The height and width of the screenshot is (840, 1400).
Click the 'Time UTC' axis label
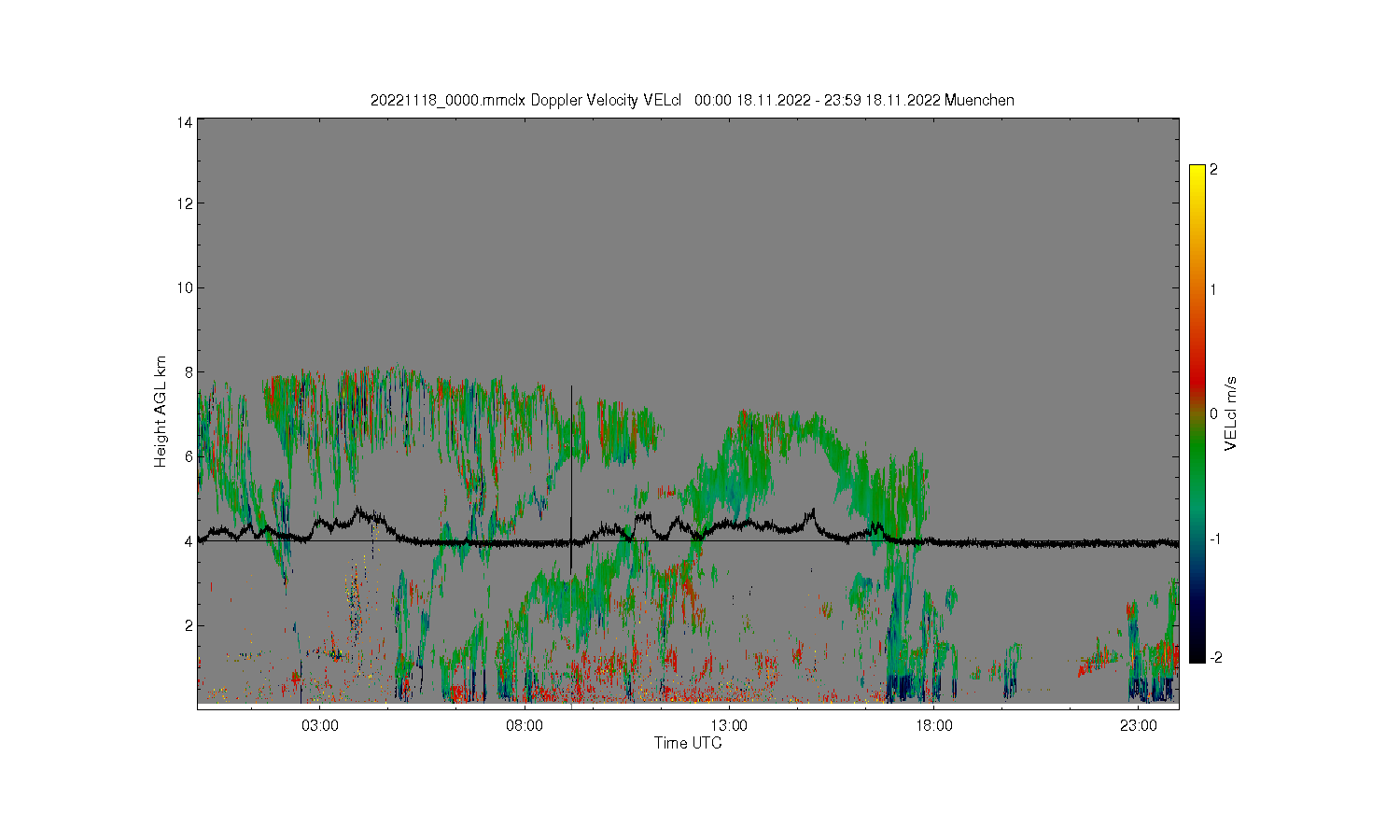point(688,744)
